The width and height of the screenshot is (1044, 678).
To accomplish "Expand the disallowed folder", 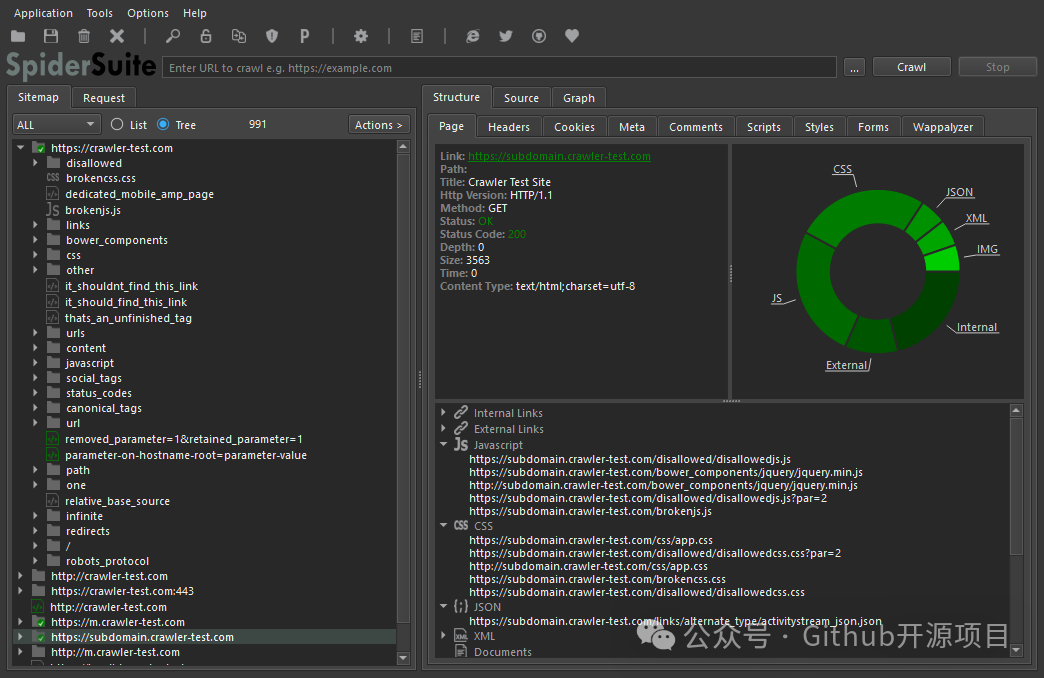I will (x=35, y=163).
